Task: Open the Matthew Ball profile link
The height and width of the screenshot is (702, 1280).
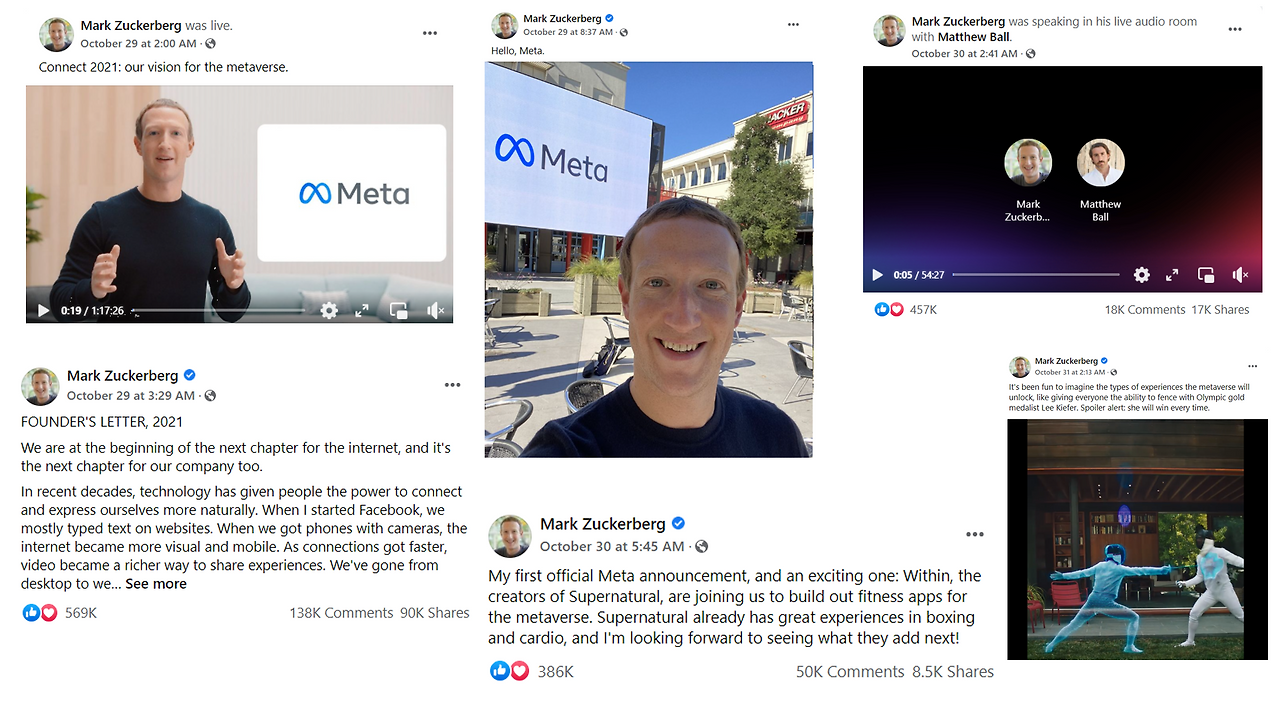Action: [974, 37]
